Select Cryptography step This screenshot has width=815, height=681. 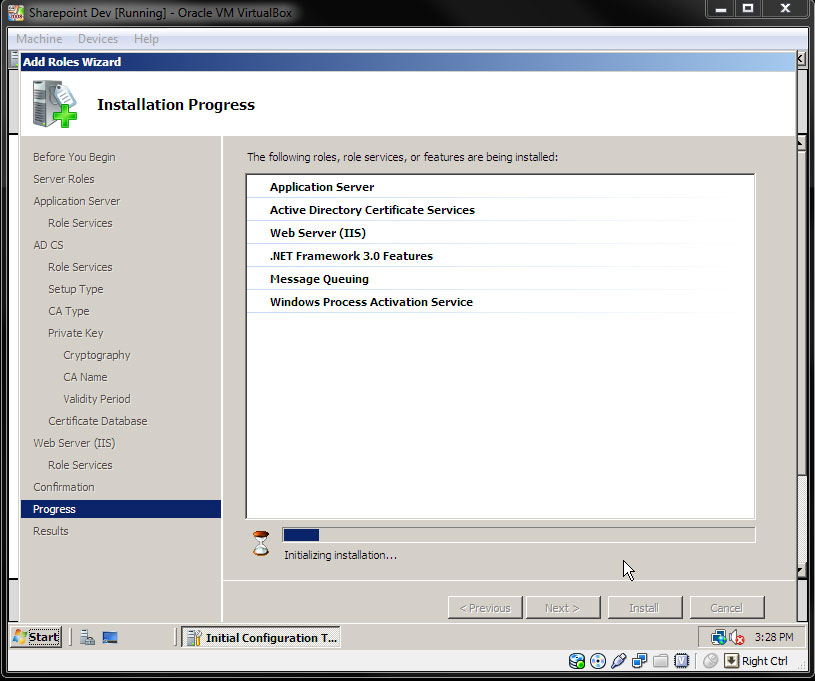click(x=97, y=355)
